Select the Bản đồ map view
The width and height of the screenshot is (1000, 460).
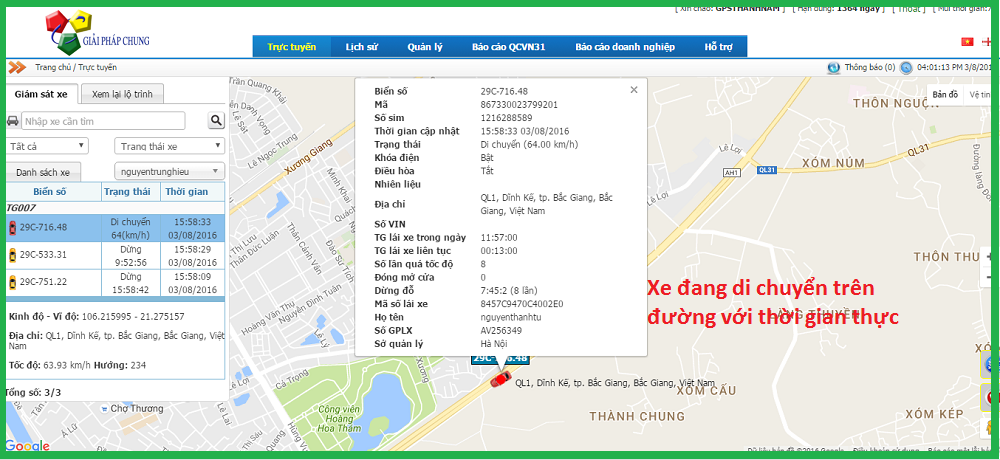point(945,94)
